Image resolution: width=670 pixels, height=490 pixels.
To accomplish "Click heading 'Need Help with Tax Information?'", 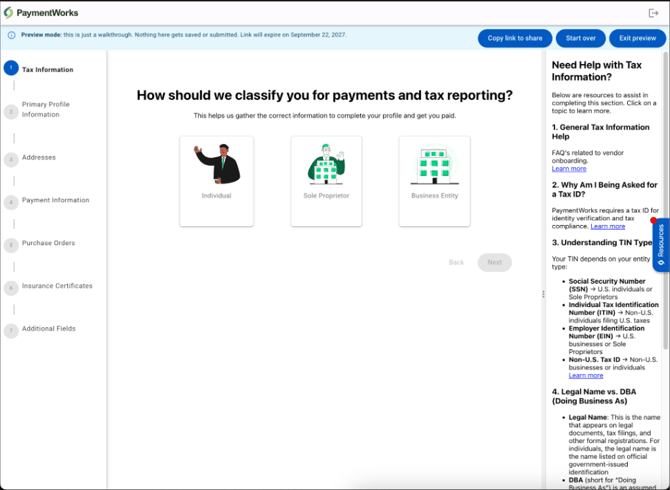I will coord(597,71).
